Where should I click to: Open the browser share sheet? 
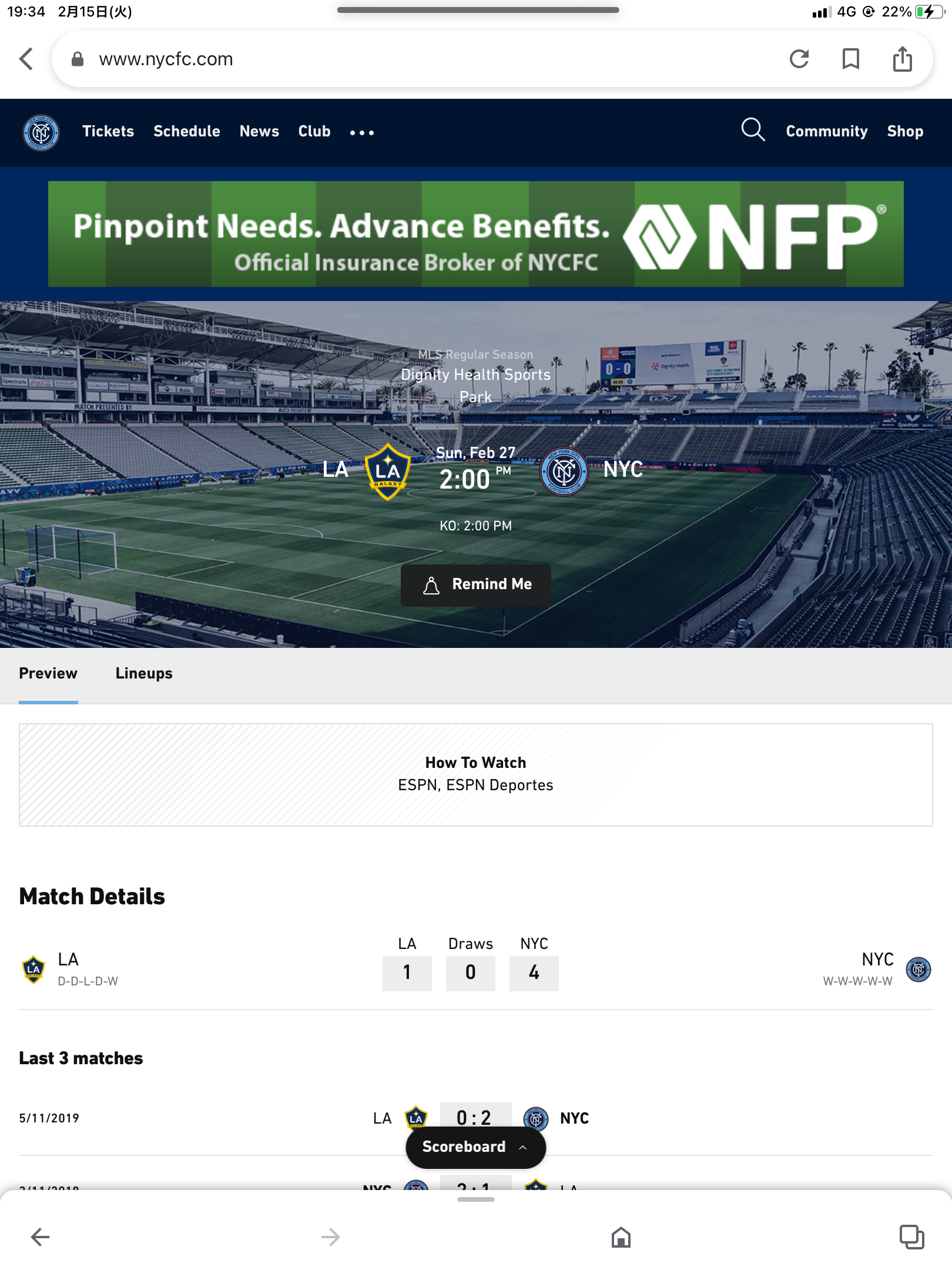point(902,59)
